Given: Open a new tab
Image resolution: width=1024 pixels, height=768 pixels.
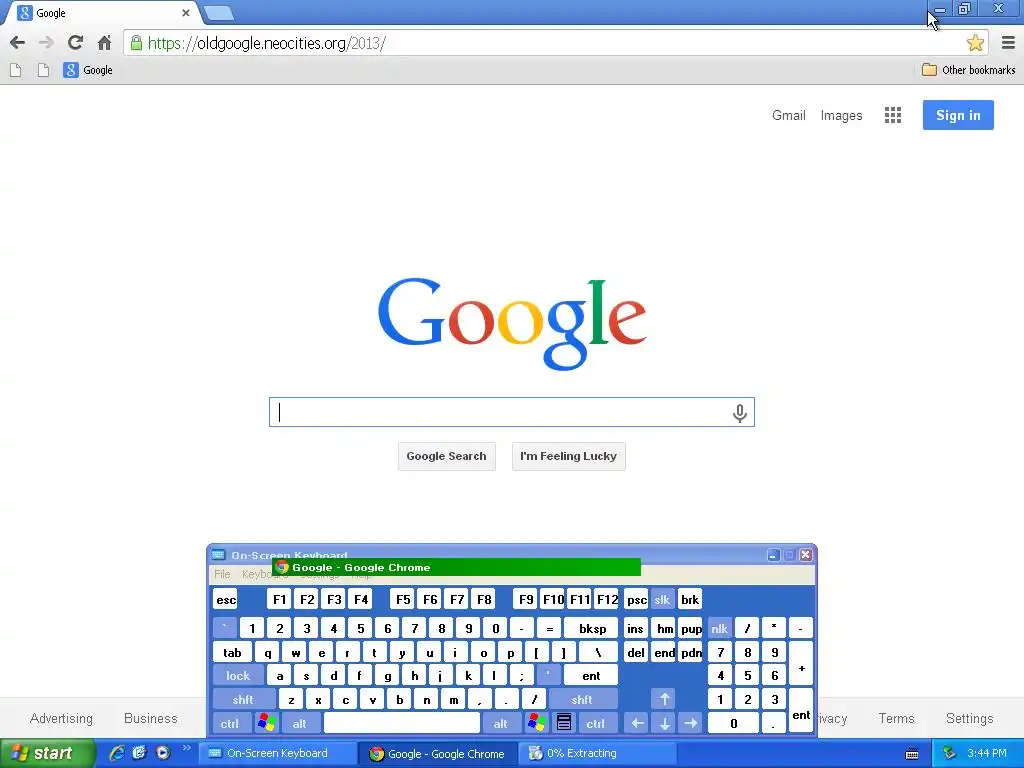Looking at the screenshot, I should coord(218,13).
